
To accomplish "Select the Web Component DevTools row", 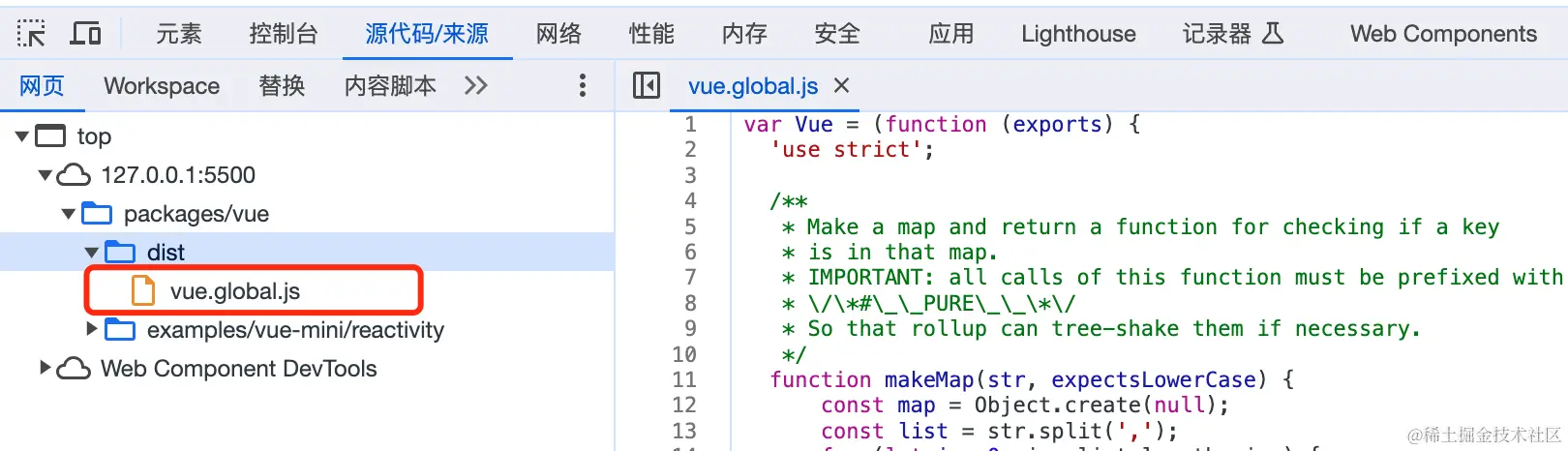I will coord(307,369).
